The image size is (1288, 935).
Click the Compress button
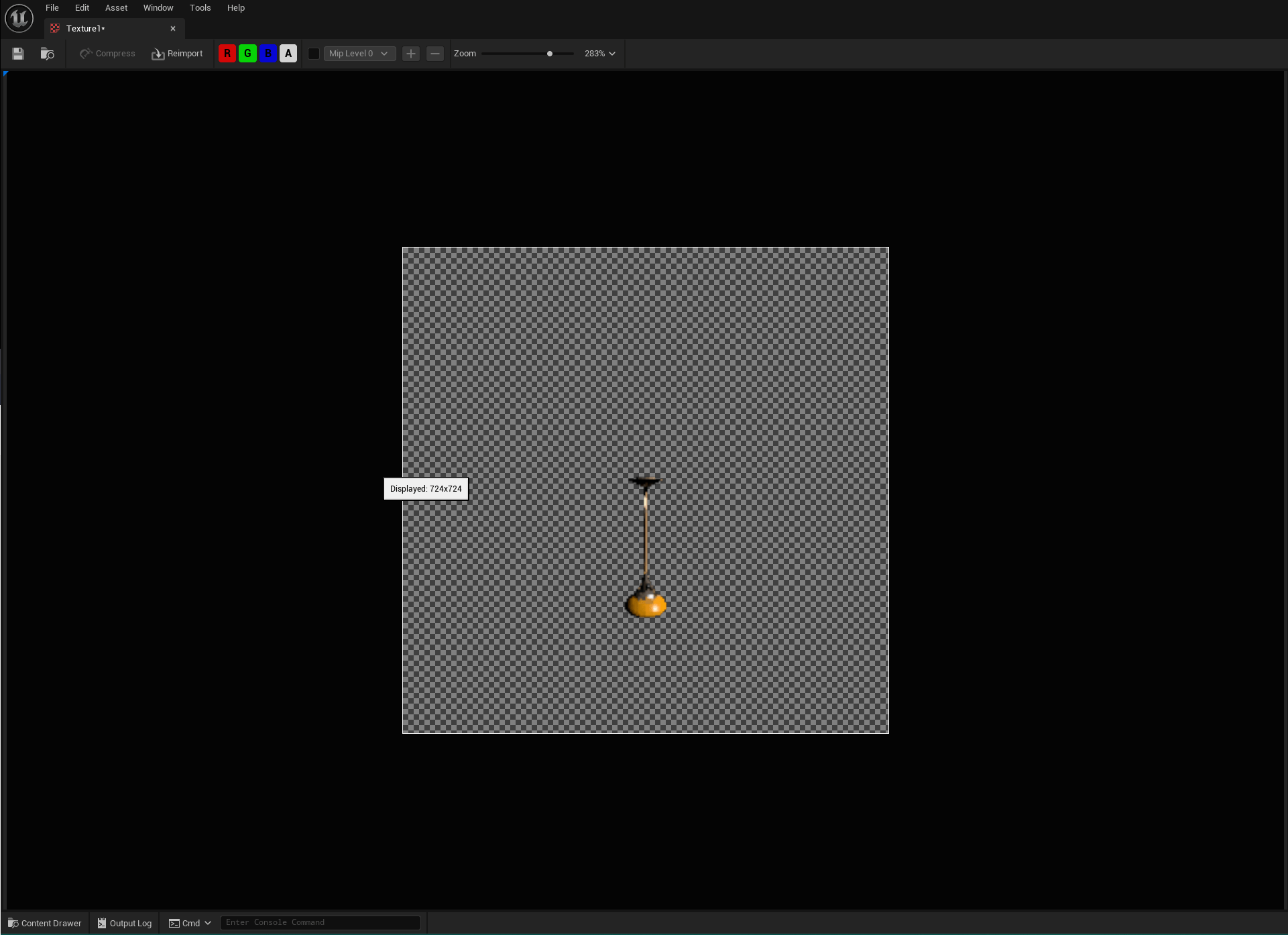[107, 54]
